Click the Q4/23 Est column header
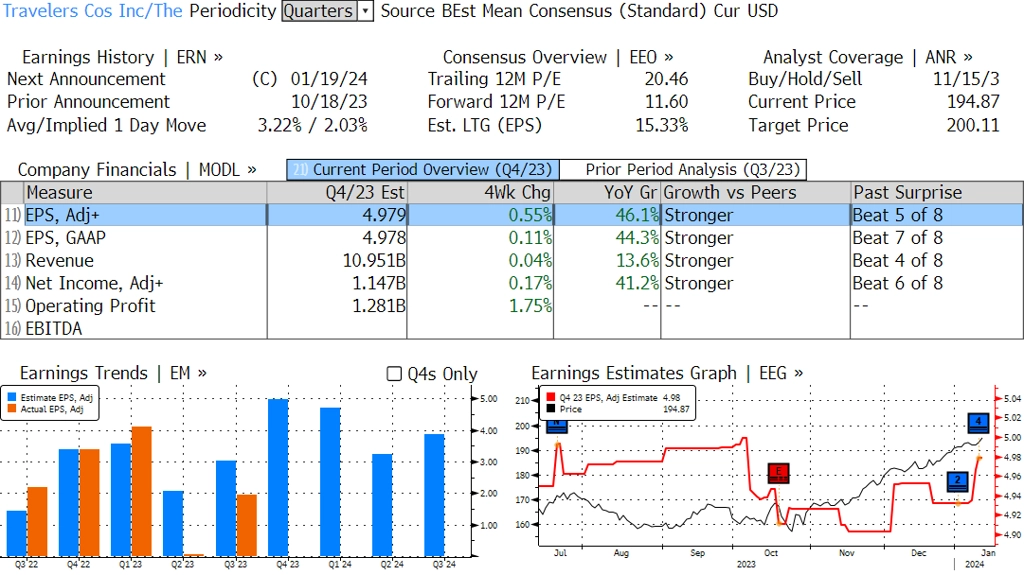 pos(337,193)
